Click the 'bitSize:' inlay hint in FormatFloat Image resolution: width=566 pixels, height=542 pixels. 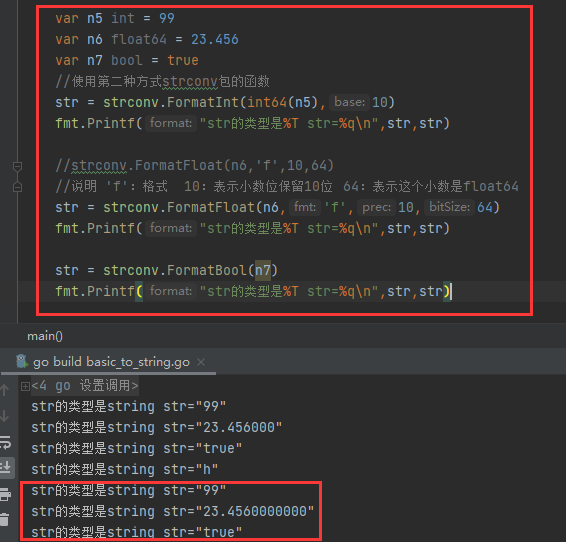(449, 207)
